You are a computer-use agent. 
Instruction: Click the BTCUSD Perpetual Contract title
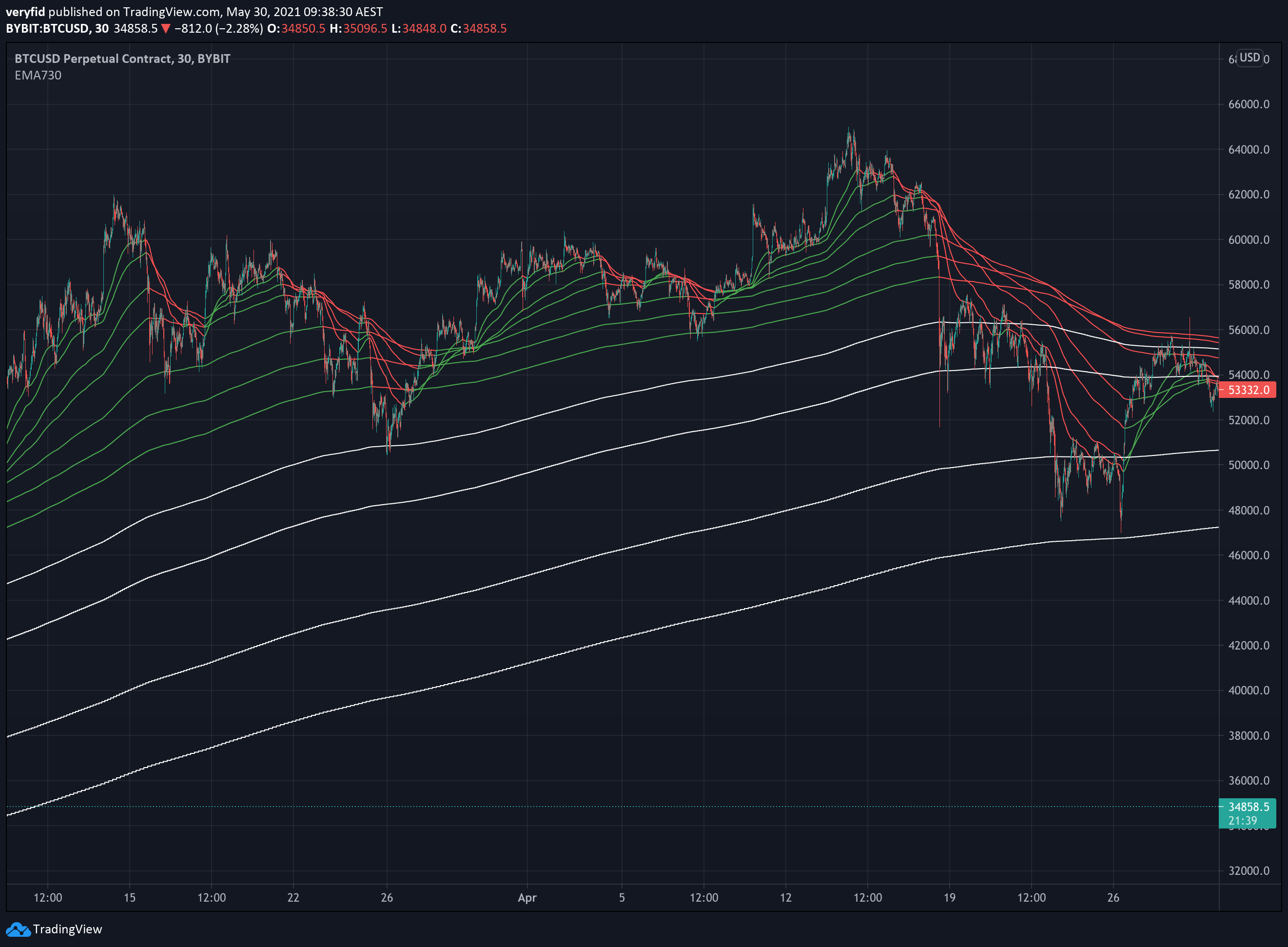tap(122, 59)
